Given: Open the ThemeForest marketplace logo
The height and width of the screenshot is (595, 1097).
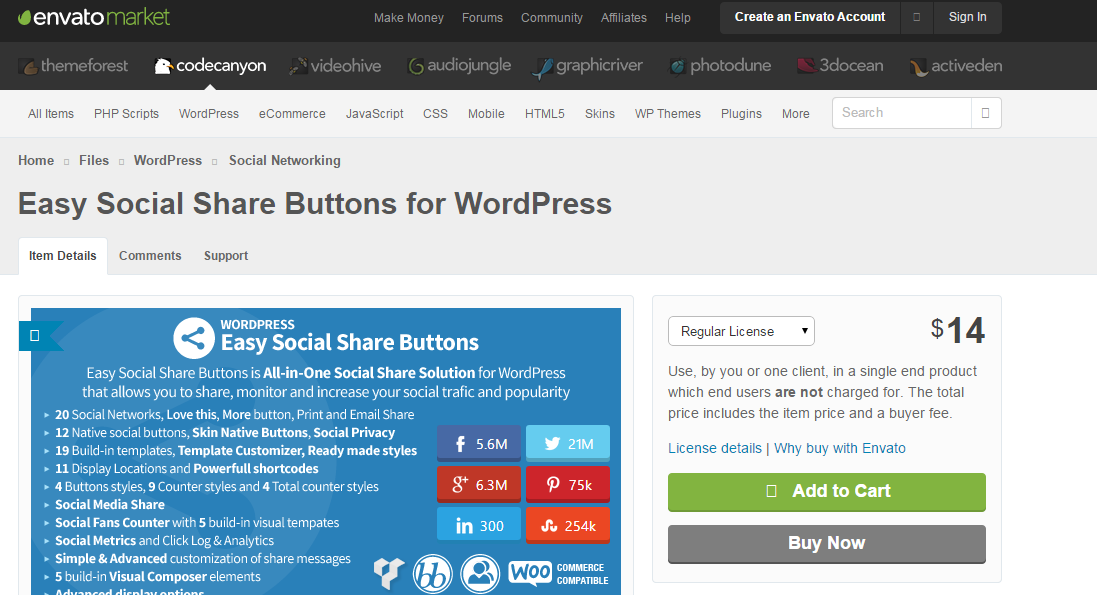Looking at the screenshot, I should [73, 66].
